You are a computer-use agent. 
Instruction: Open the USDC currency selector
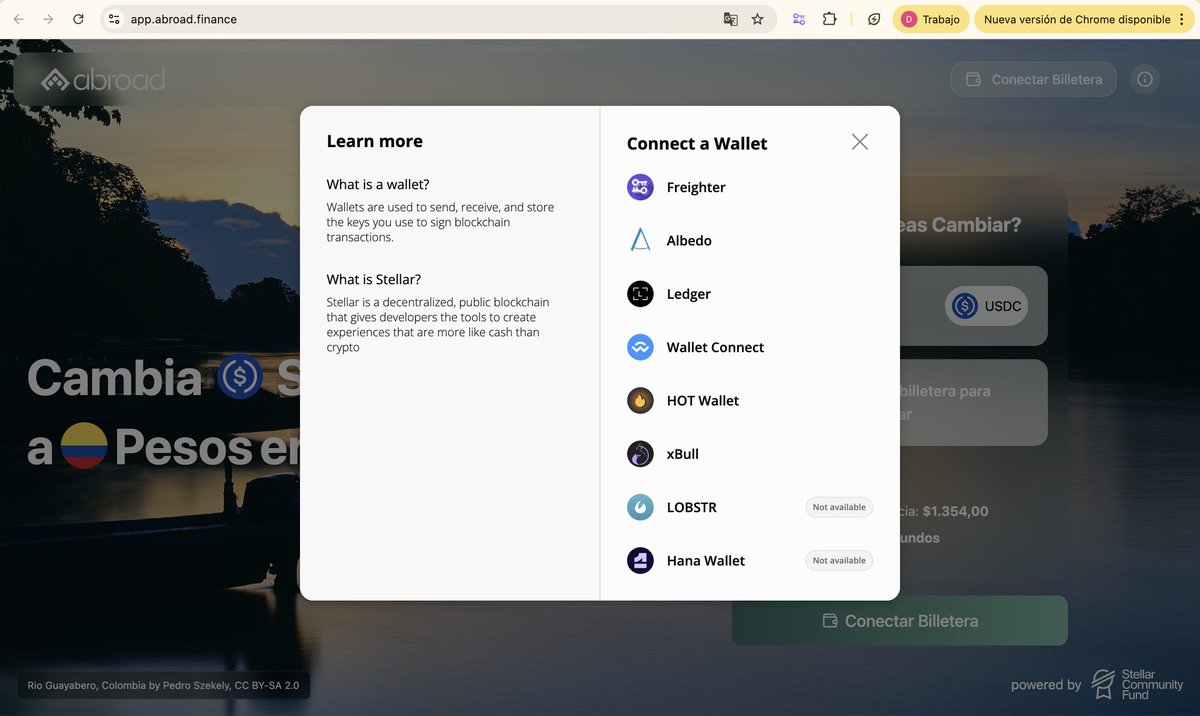(987, 306)
